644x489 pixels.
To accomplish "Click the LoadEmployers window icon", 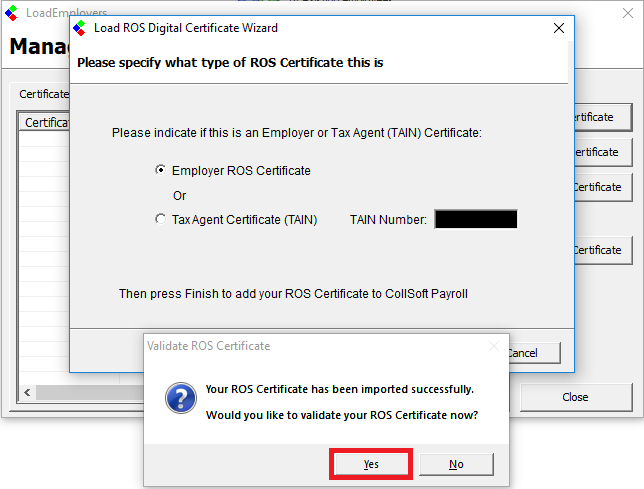I will tap(12, 13).
